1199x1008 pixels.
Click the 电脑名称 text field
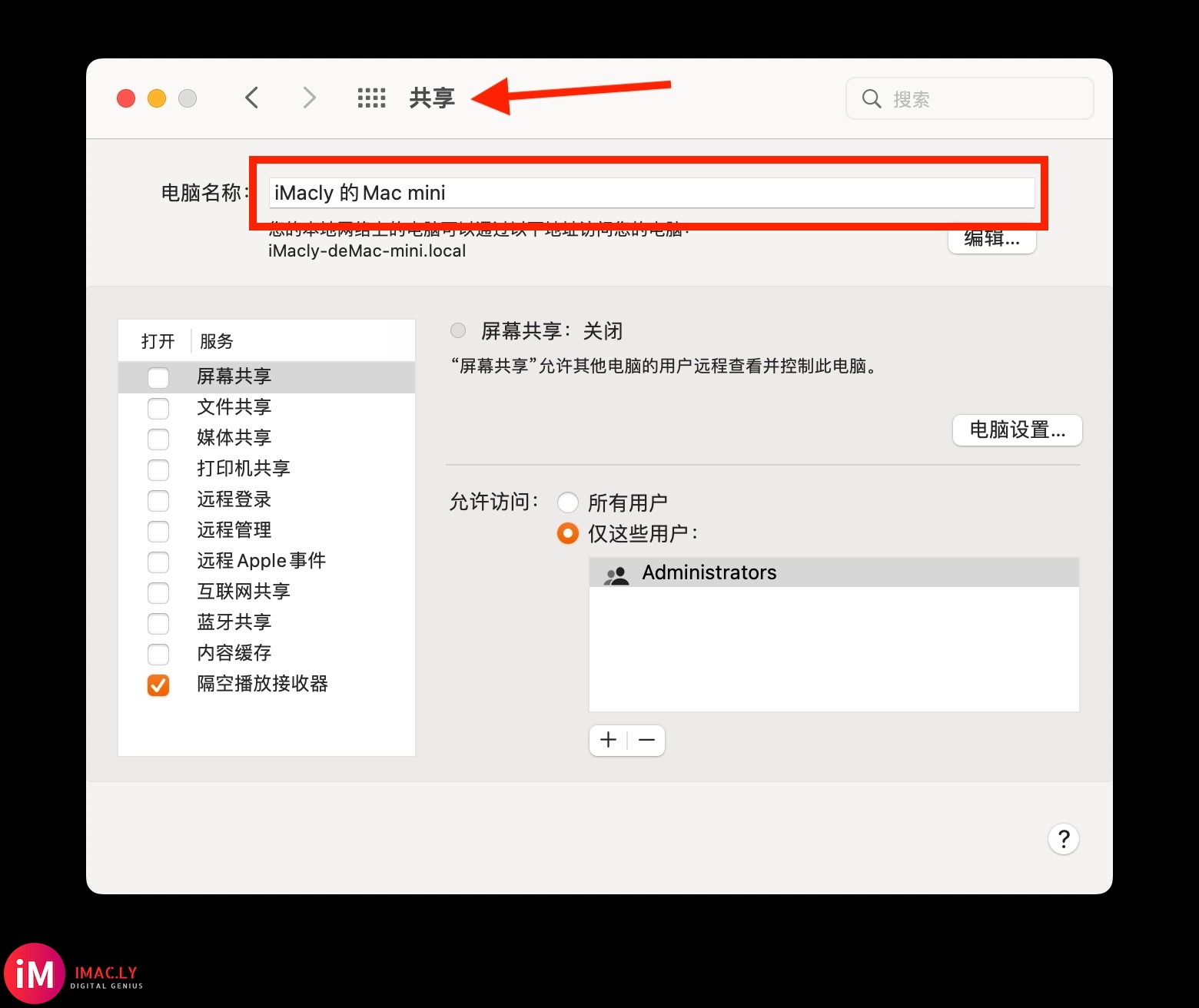(652, 193)
